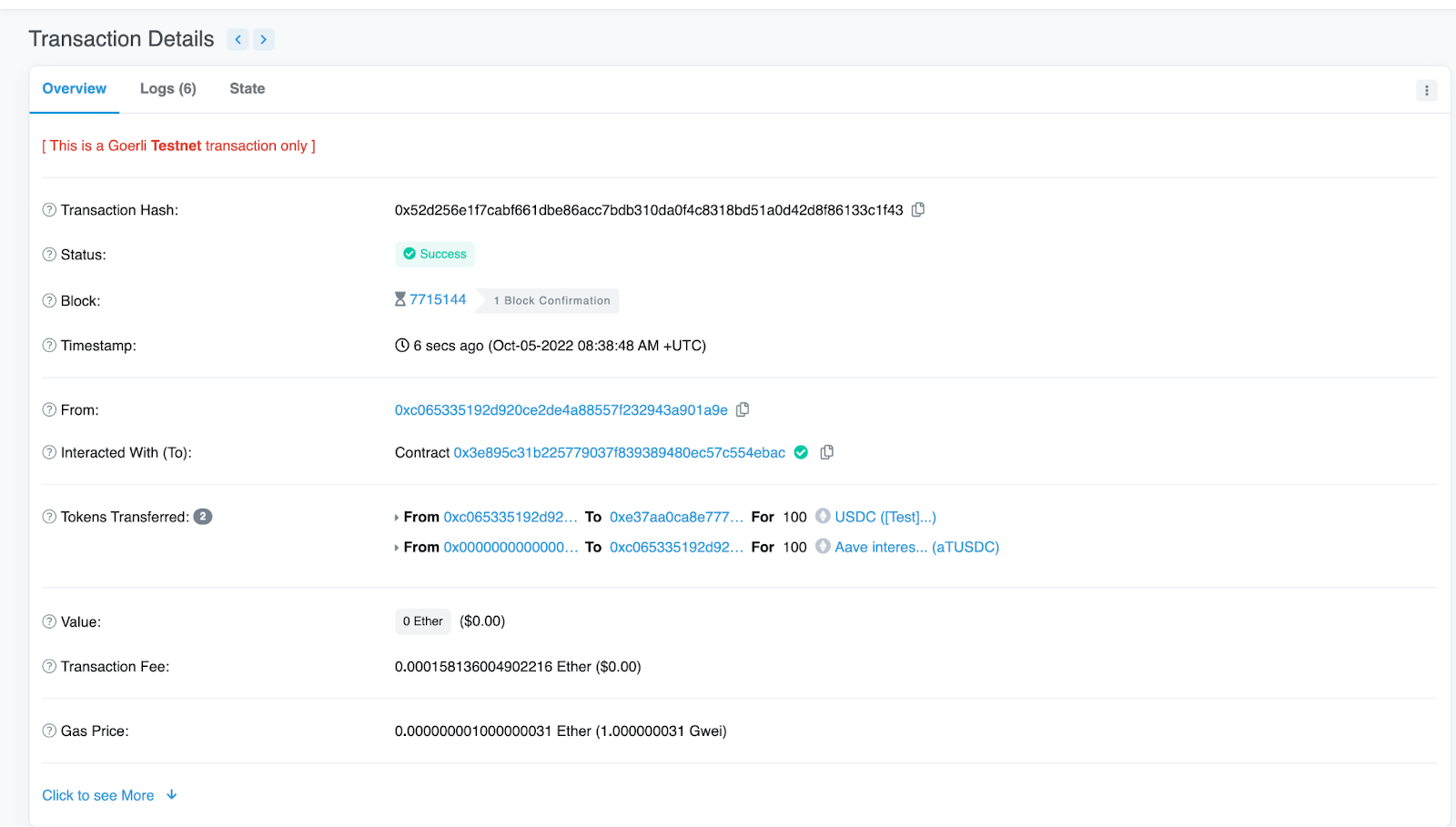The image size is (1456, 827).
Task: Click the Success status badge
Action: click(435, 254)
